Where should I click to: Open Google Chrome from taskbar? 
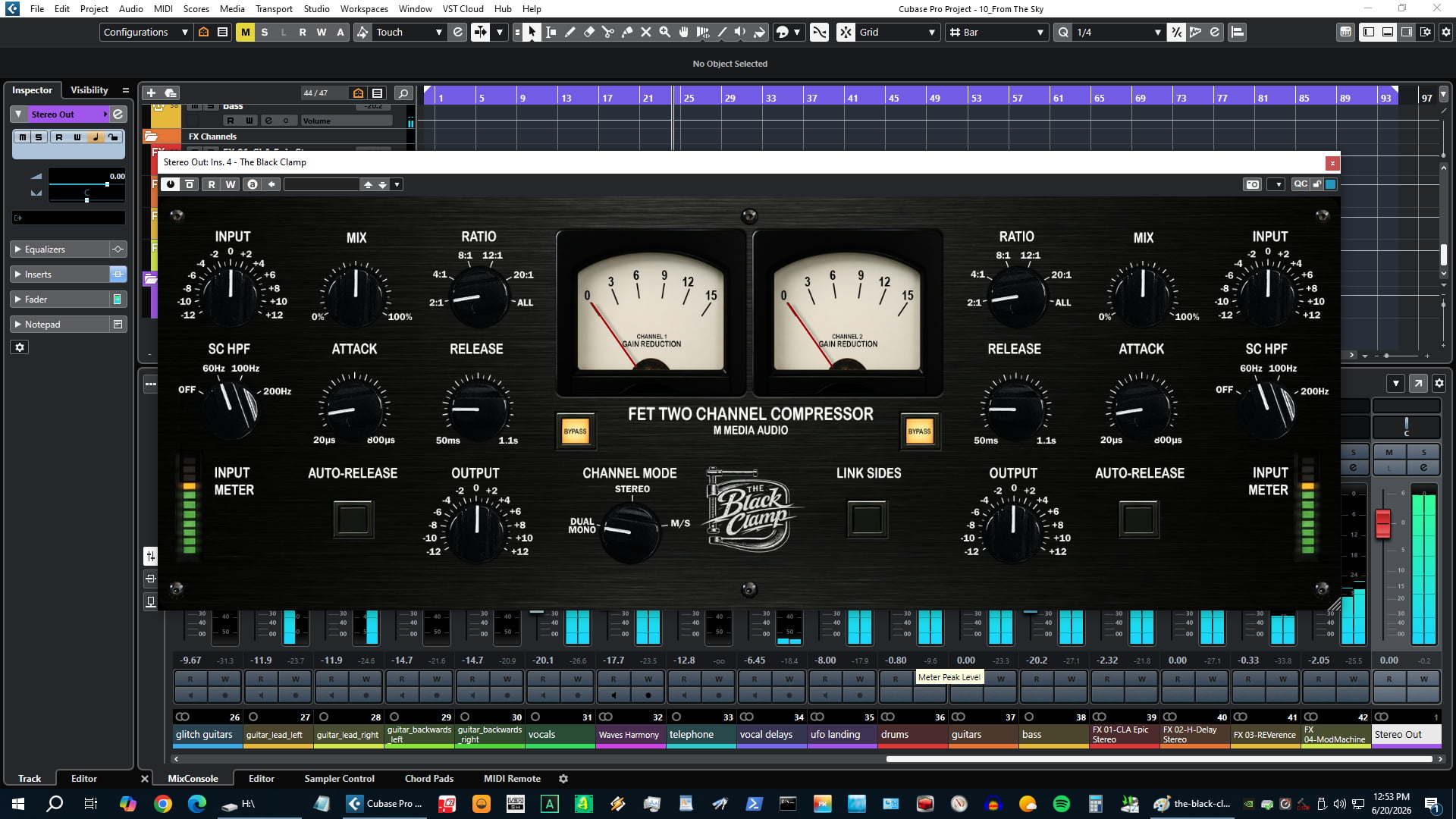[x=162, y=804]
